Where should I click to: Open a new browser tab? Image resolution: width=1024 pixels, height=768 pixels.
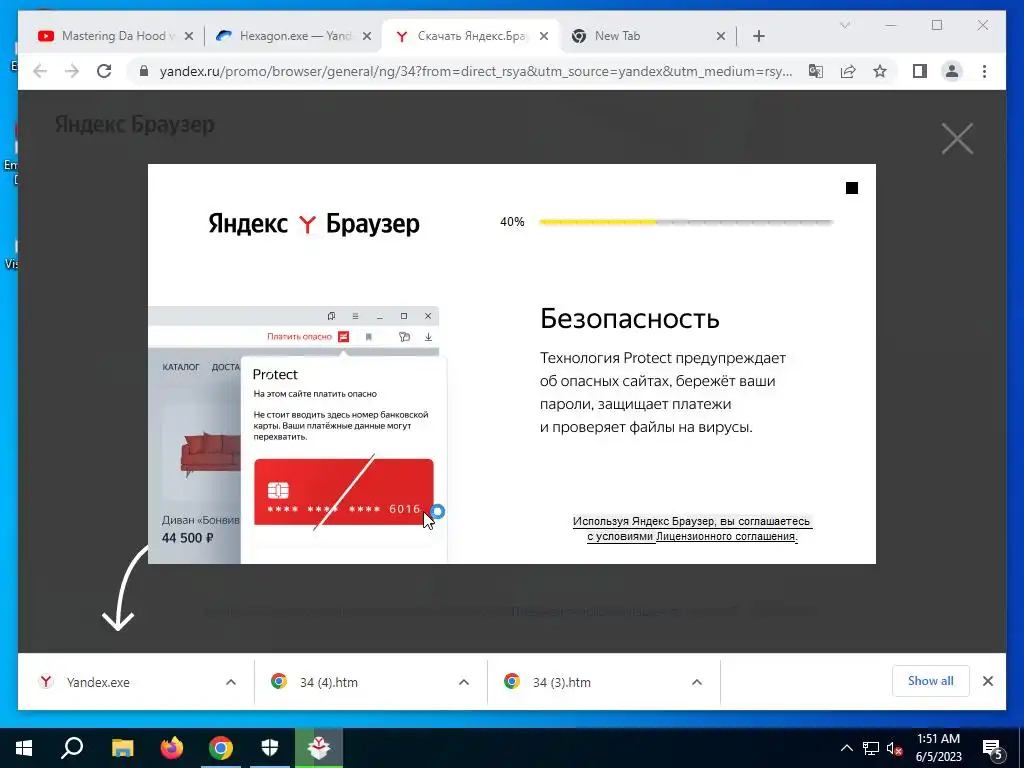[759, 36]
